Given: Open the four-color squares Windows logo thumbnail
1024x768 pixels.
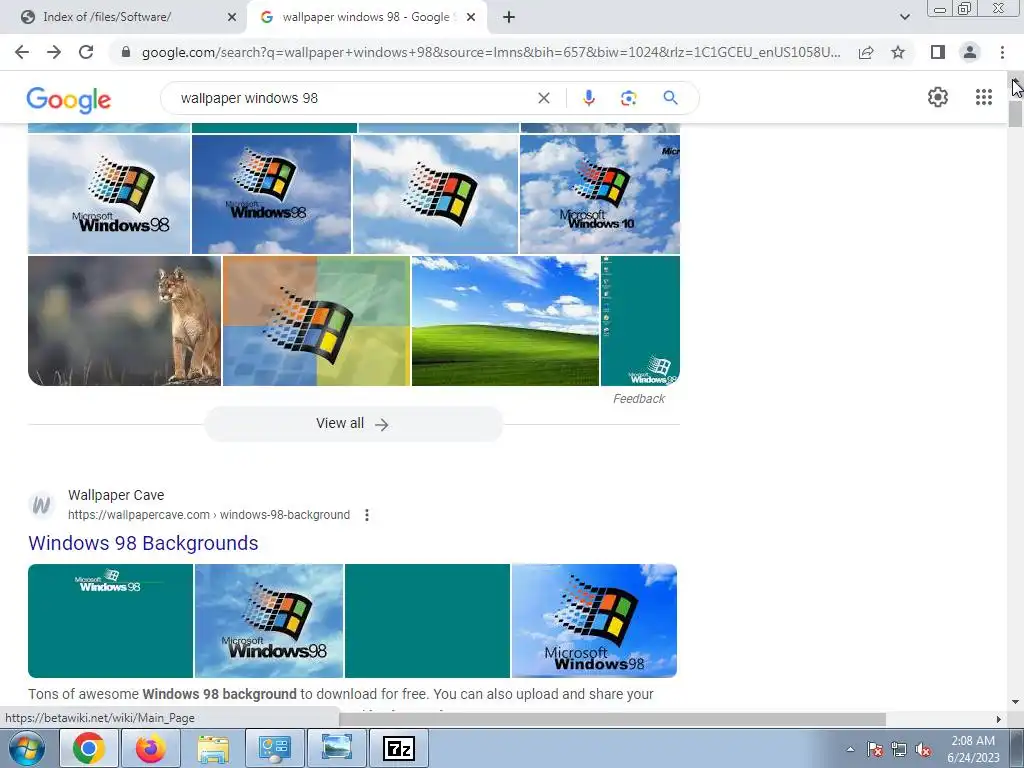Looking at the screenshot, I should tap(316, 321).
